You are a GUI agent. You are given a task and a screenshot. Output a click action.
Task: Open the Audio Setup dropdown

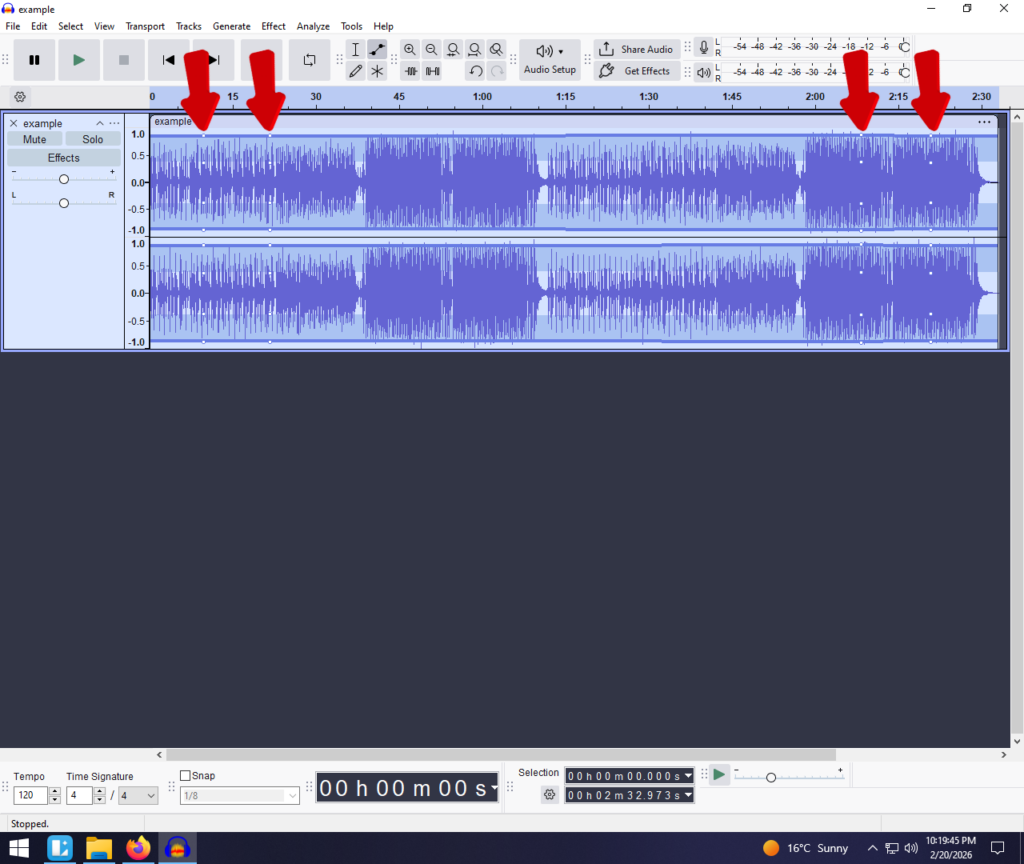click(x=550, y=59)
